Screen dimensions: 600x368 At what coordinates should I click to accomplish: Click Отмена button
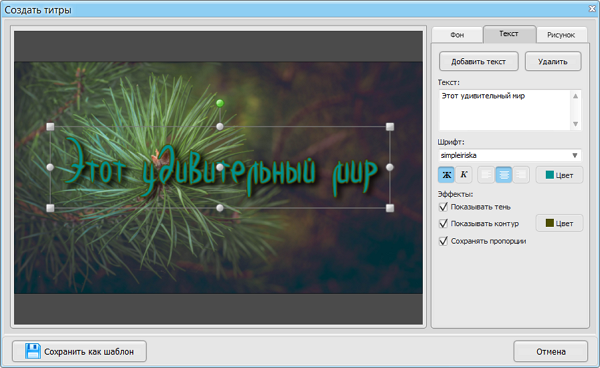click(x=550, y=351)
